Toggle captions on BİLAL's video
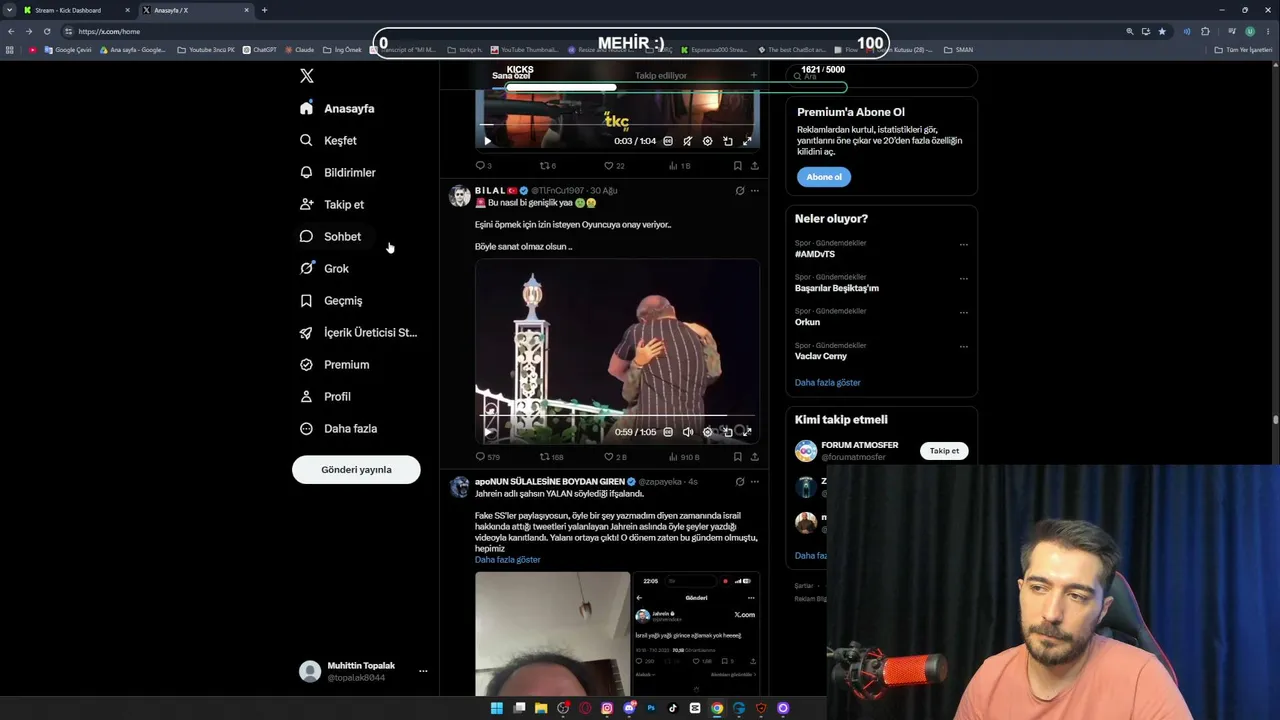This screenshot has width=1280, height=720. tap(668, 432)
